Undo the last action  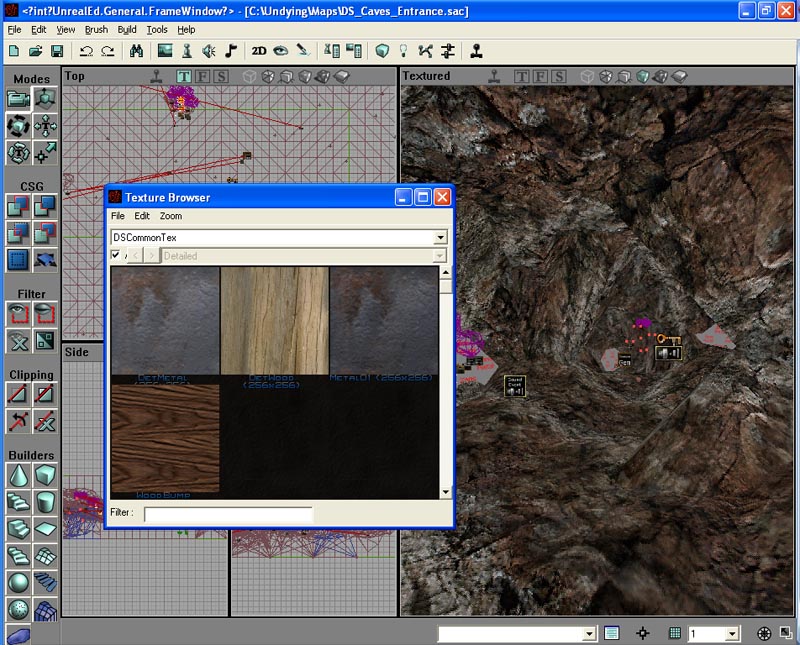[86, 51]
